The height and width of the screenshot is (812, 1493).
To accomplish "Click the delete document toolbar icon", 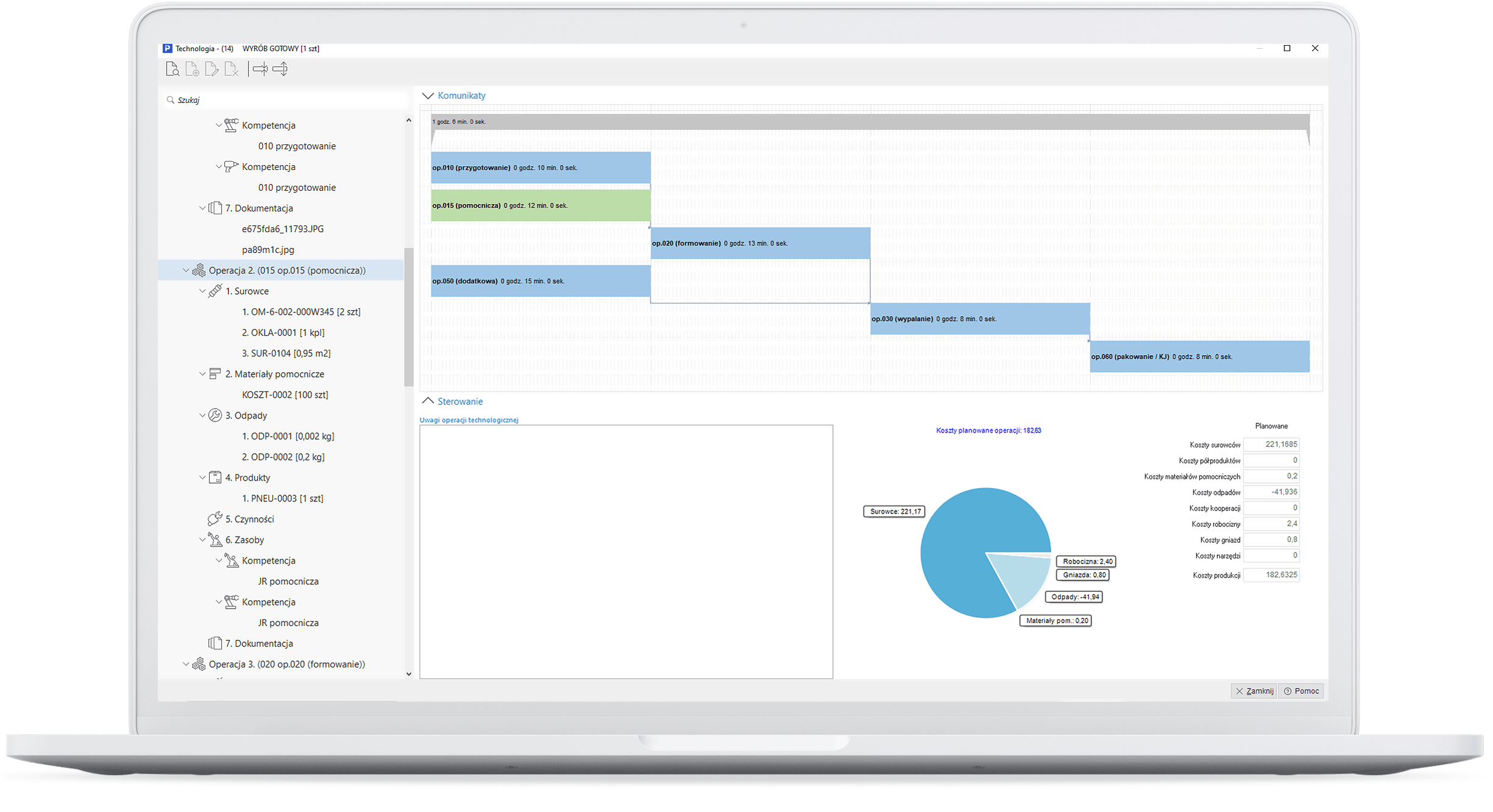I will point(232,69).
